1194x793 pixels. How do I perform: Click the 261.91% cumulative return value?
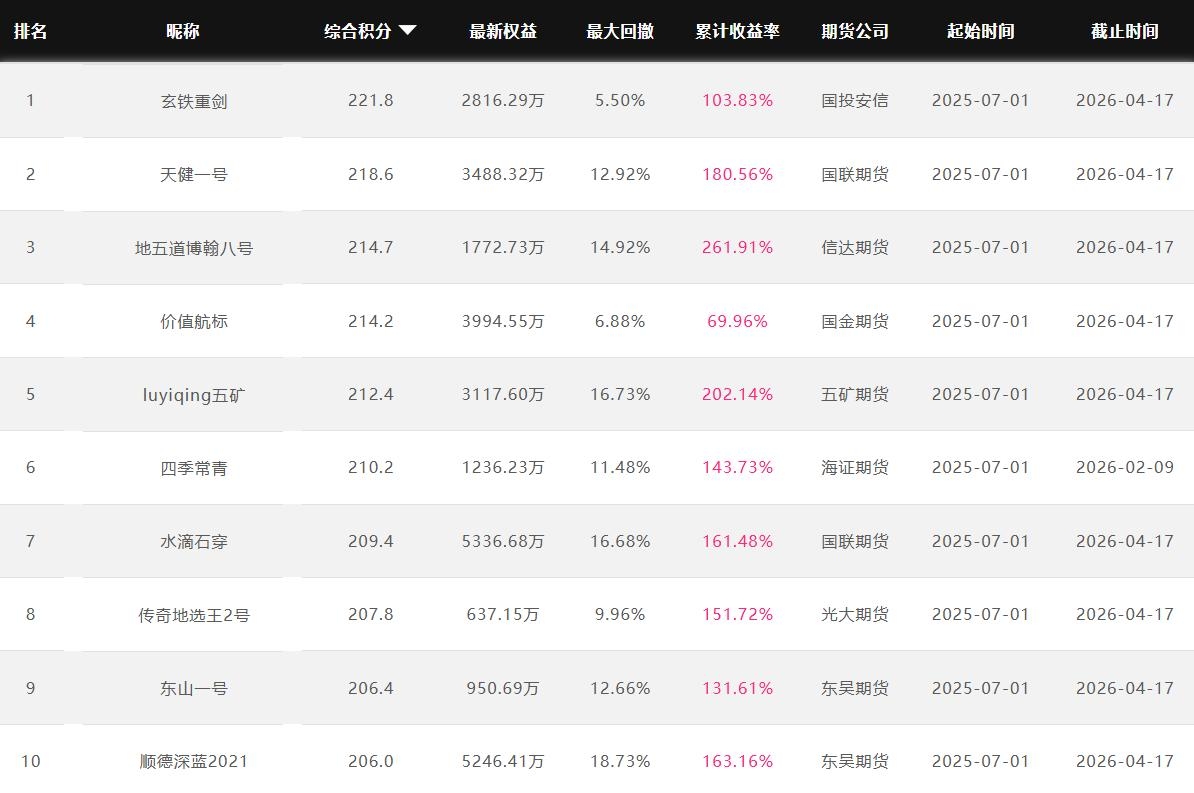[737, 248]
